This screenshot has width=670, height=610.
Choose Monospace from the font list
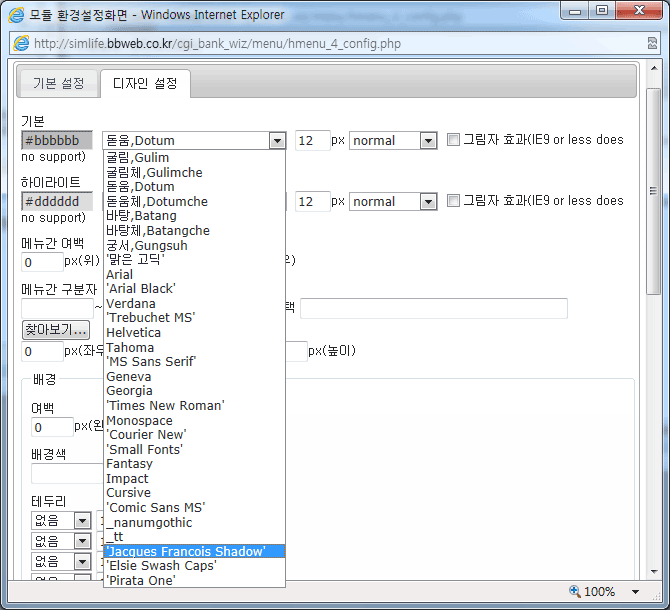click(194, 420)
